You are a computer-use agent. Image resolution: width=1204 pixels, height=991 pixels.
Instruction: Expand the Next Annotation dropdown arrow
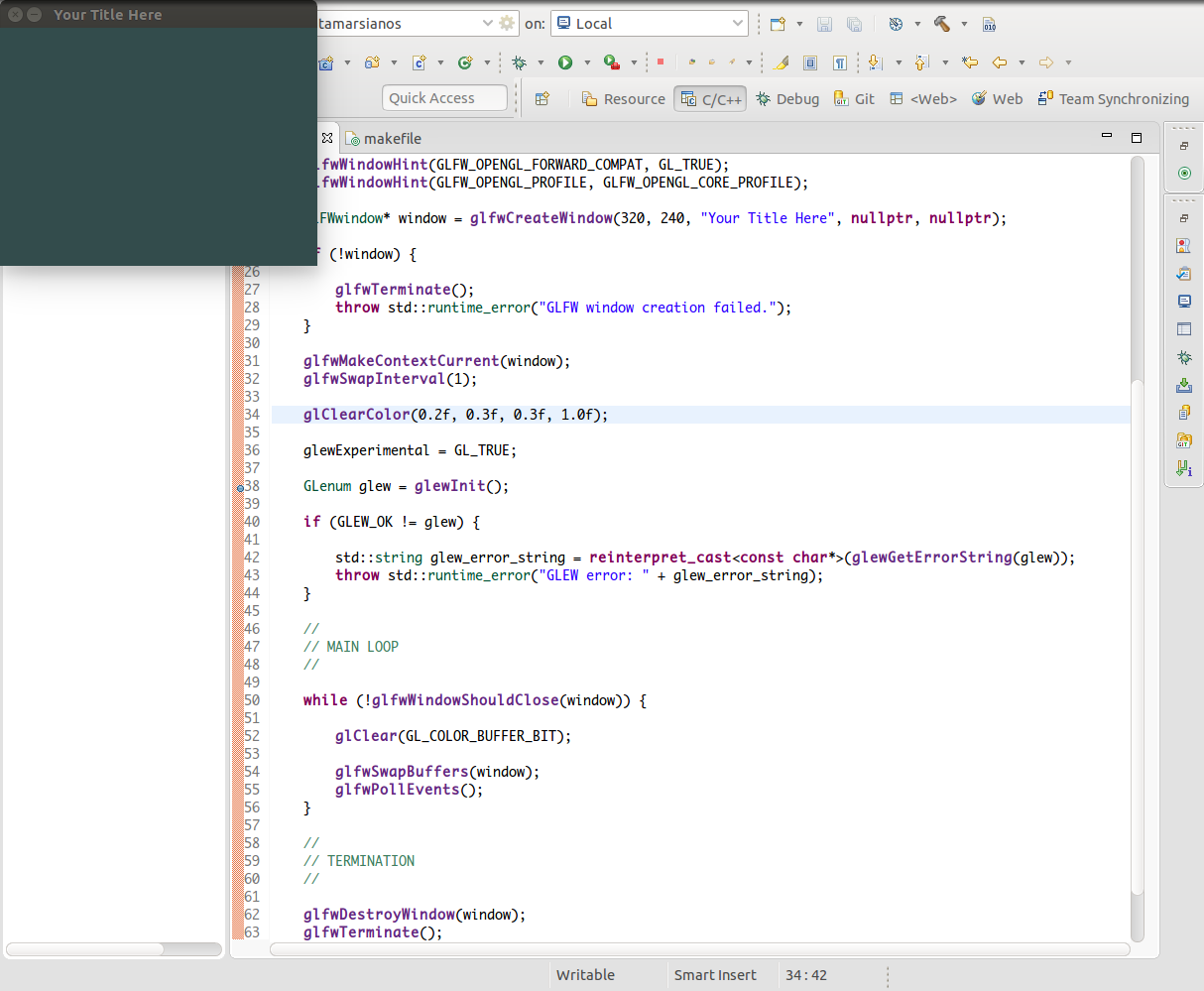pyautogui.click(x=899, y=62)
